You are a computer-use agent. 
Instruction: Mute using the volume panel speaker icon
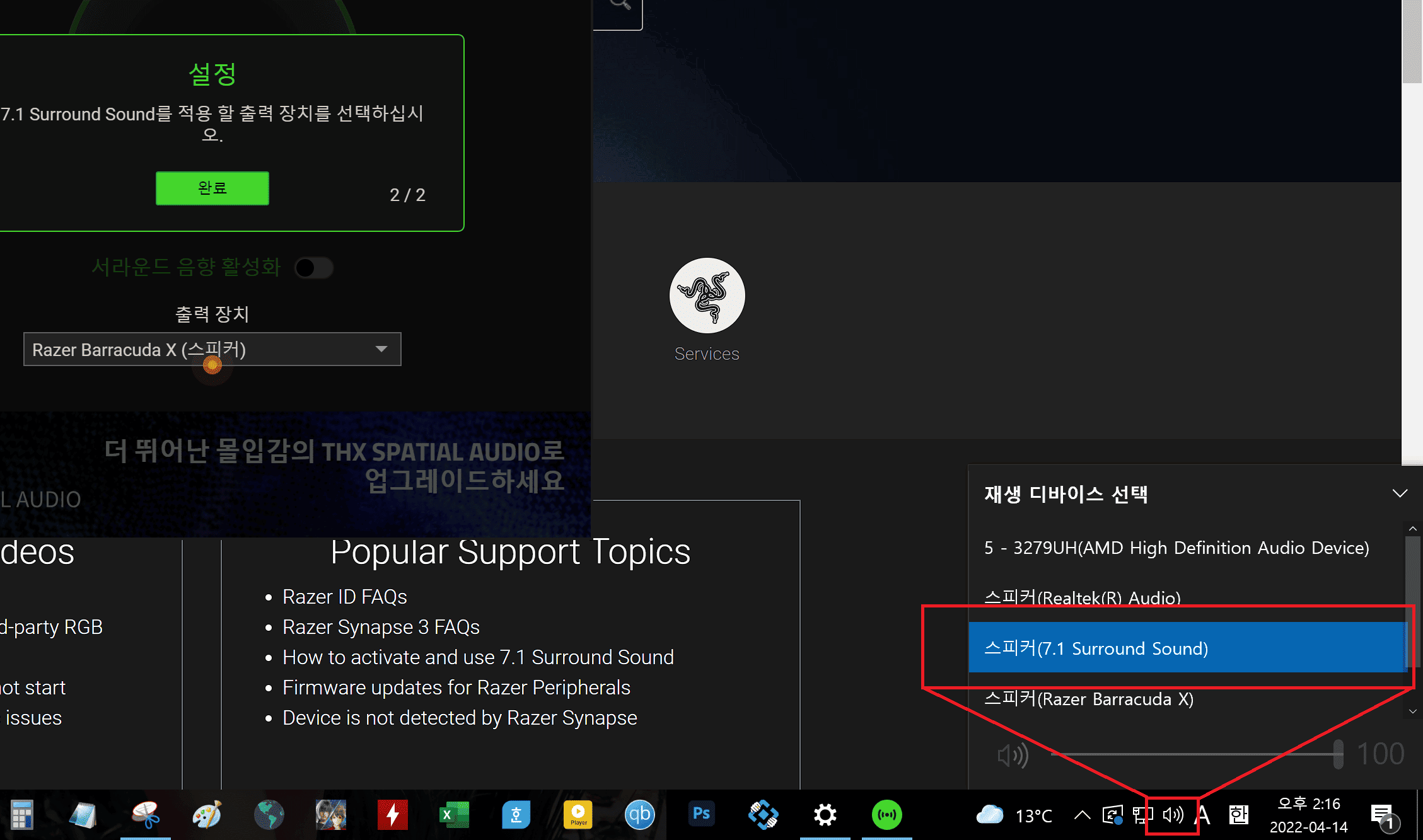click(1013, 754)
